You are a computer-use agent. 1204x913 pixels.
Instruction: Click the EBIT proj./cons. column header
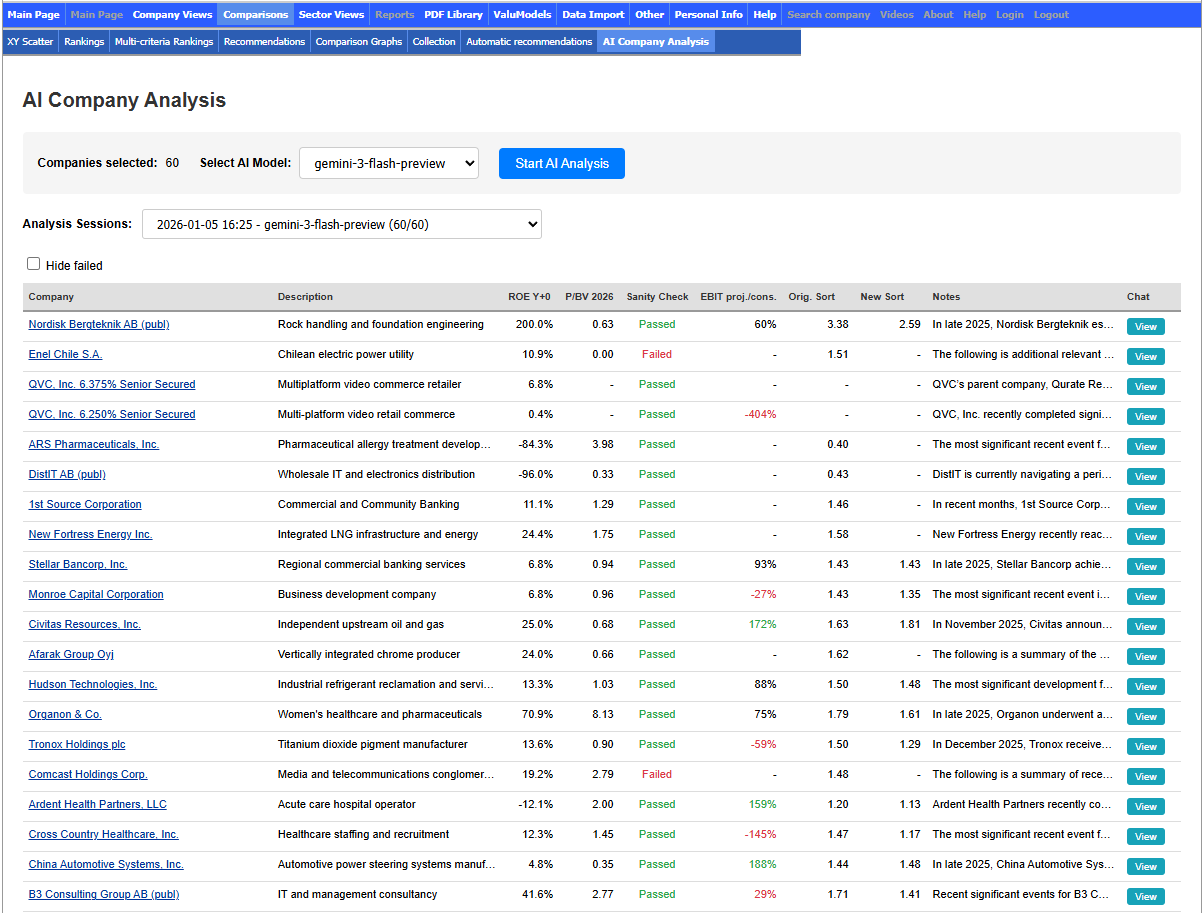pos(738,296)
